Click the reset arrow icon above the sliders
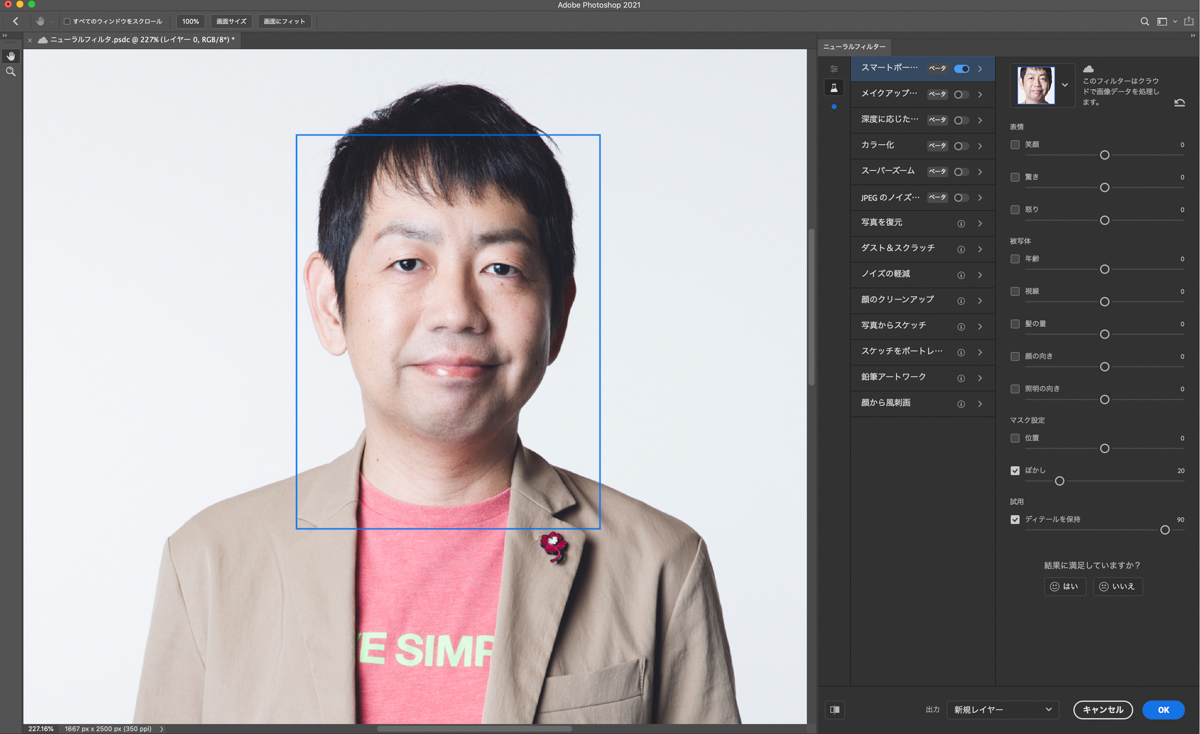The height and width of the screenshot is (734, 1200). (1179, 103)
